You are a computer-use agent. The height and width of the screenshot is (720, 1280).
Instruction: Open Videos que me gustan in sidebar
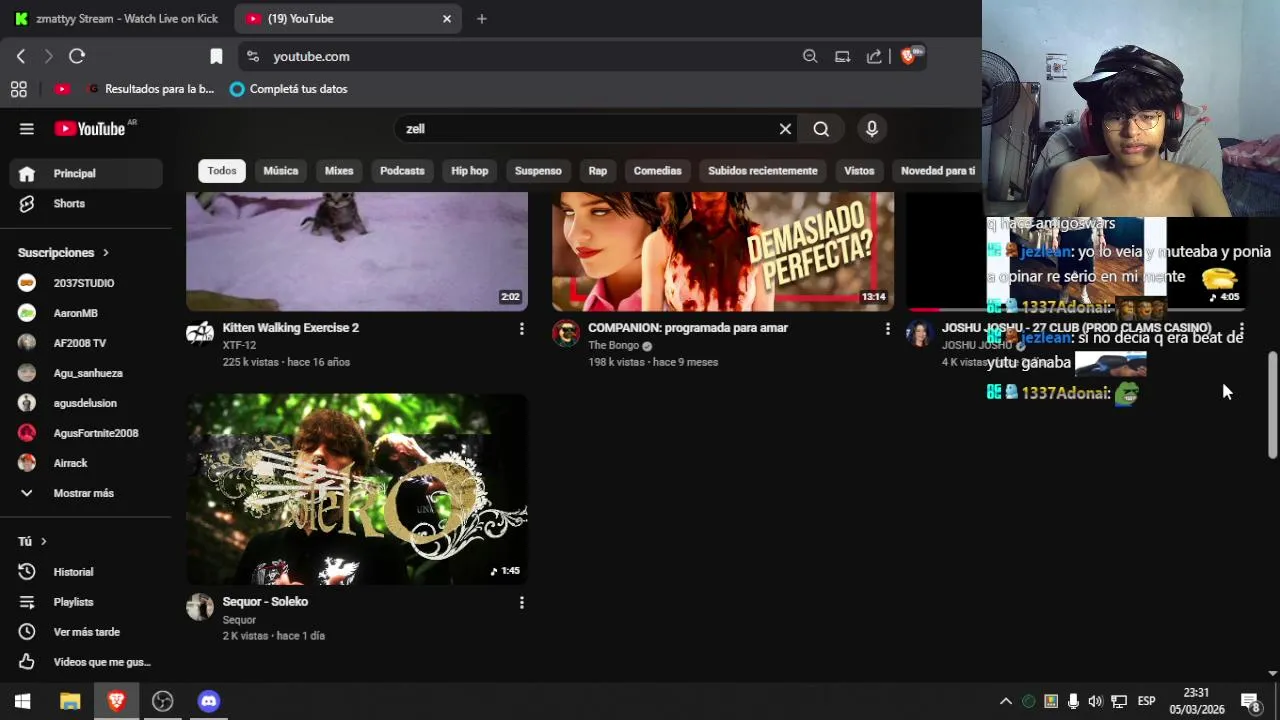pos(86,662)
